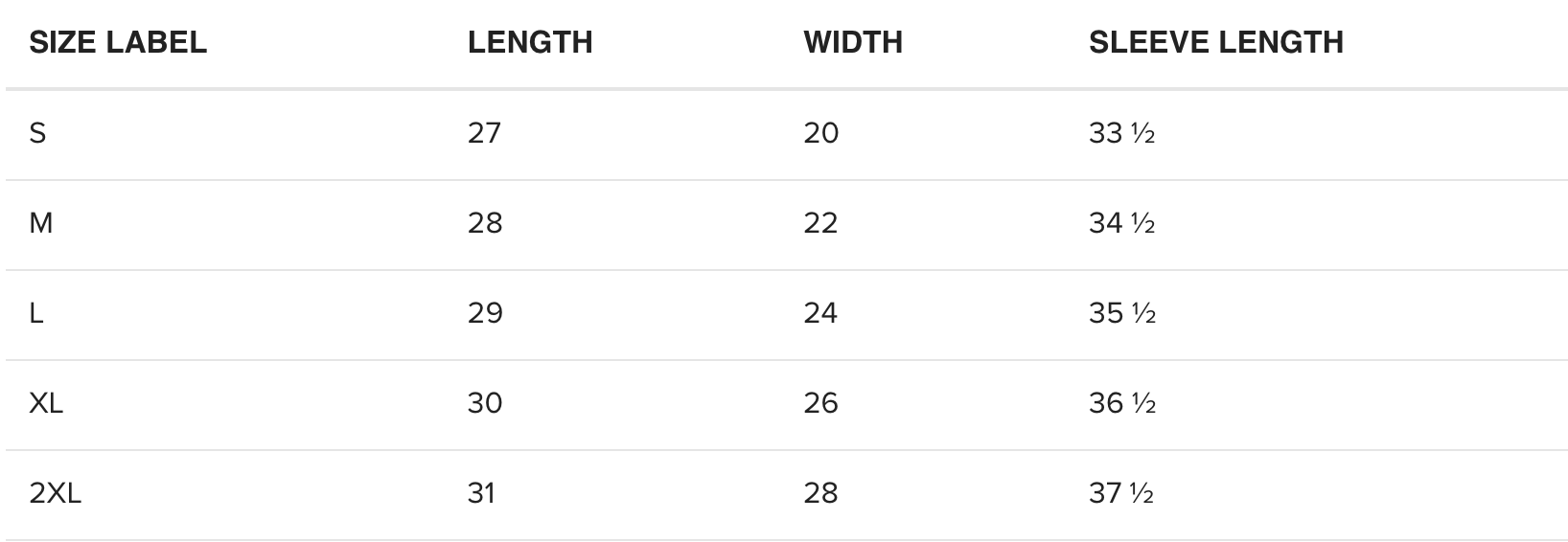Click length value 31 for size 2XL
This screenshot has height=542, width=1568.
point(481,493)
